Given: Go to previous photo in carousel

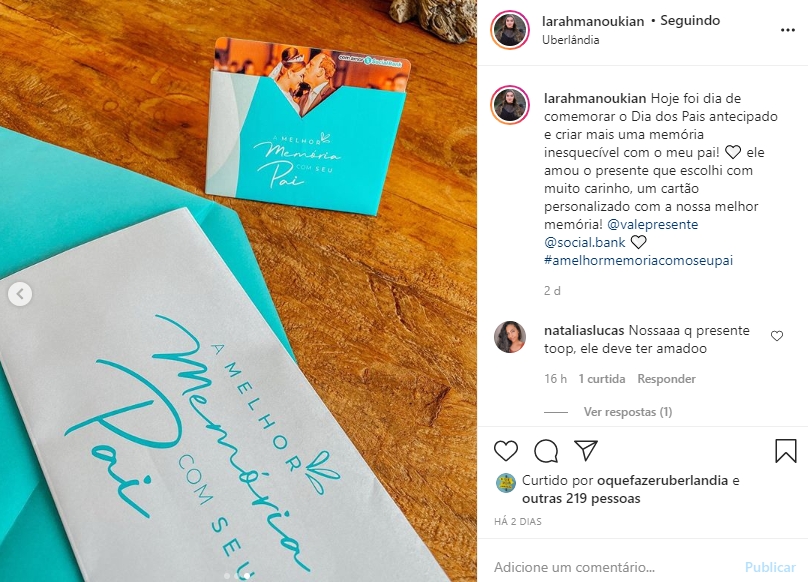Looking at the screenshot, I should click(x=20, y=294).
